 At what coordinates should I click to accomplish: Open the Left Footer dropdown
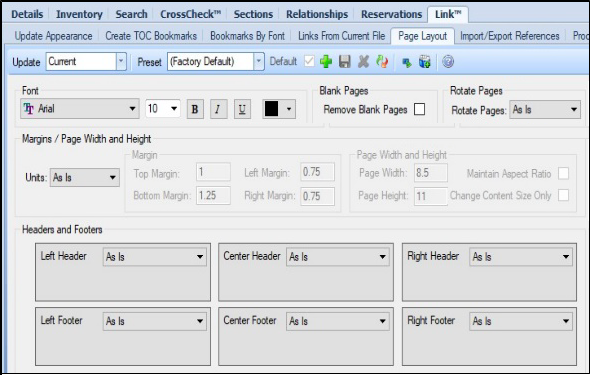tap(155, 321)
